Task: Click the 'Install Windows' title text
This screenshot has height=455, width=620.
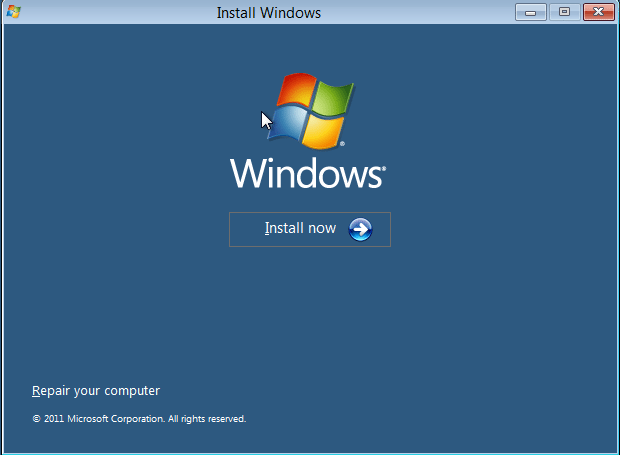Action: 269,13
